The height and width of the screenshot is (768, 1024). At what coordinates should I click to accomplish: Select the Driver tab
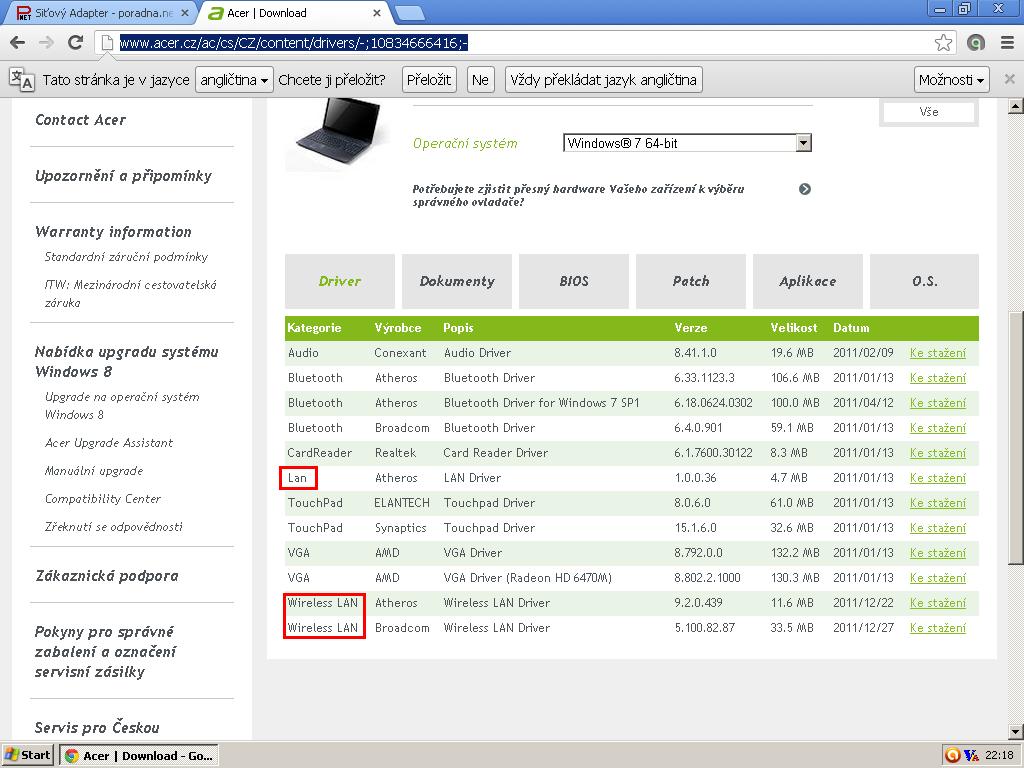pyautogui.click(x=340, y=281)
